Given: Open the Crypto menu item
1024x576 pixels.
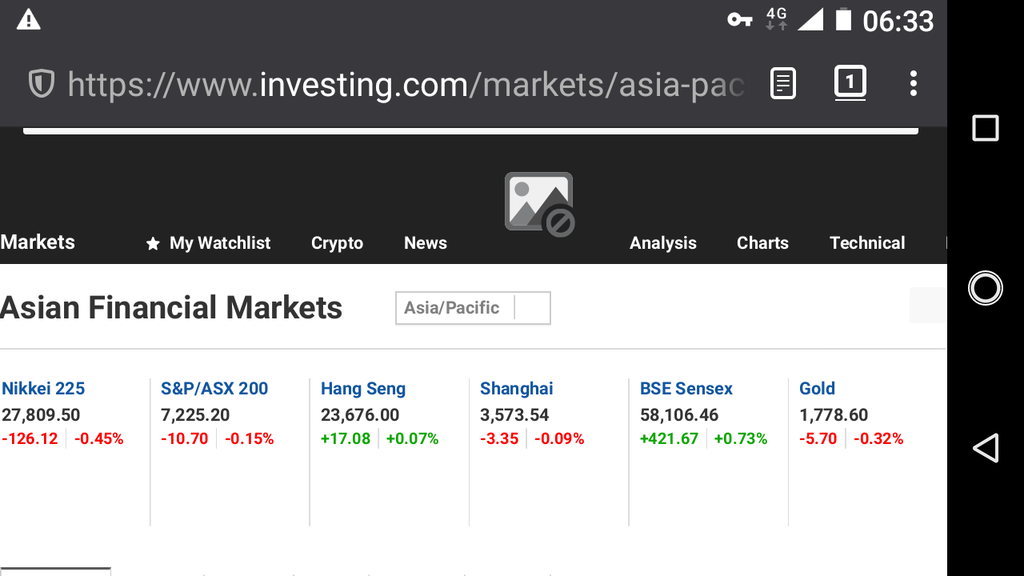Looking at the screenshot, I should (337, 243).
